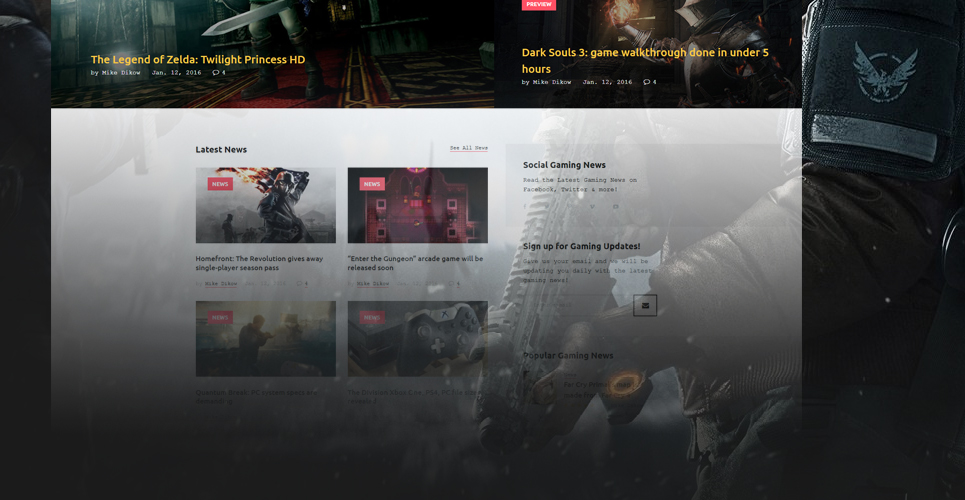Image resolution: width=965 pixels, height=500 pixels.
Task: Open "Enter the Gungeon" arcade game headline
Action: [415, 264]
